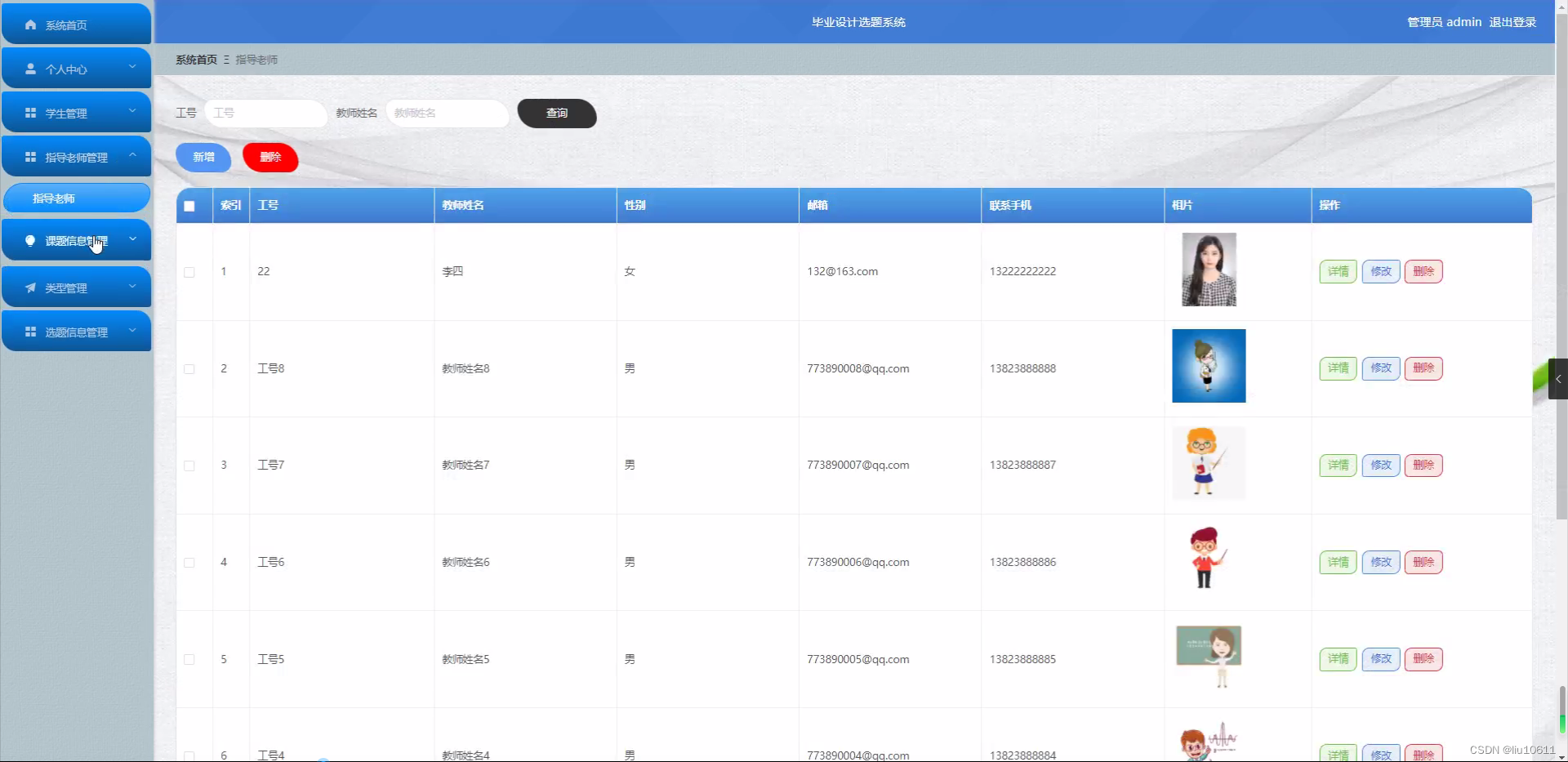This screenshot has width=1568, height=762.
Task: Open the photo in the 工号6 row
Action: click(1207, 559)
